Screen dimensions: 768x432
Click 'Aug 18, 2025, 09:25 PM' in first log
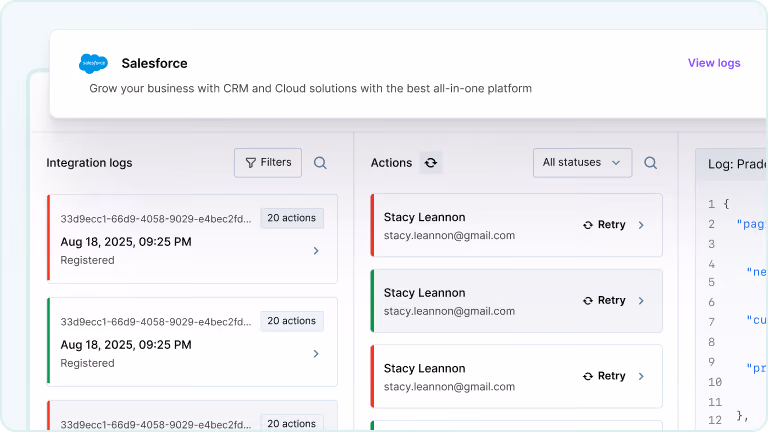click(x=126, y=242)
